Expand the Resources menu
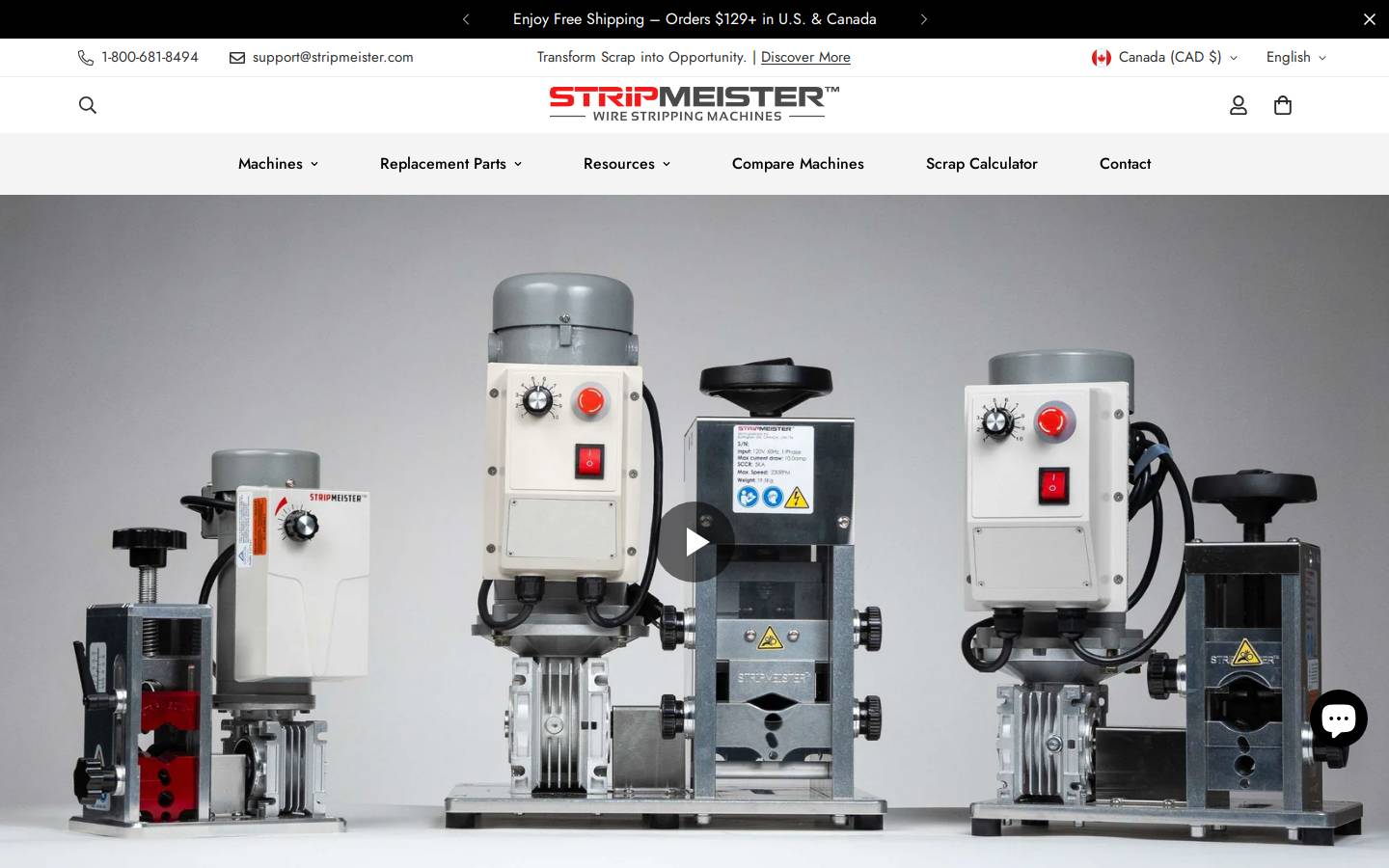Image resolution: width=1389 pixels, height=868 pixels. tap(626, 164)
